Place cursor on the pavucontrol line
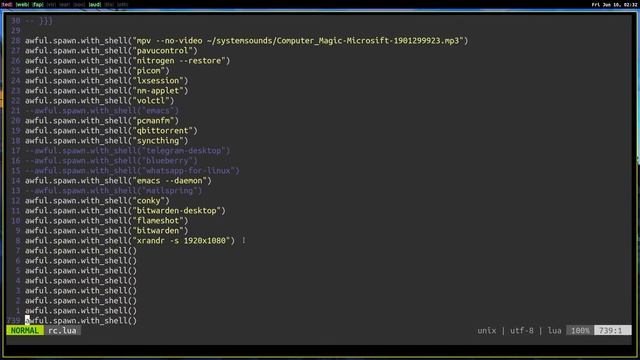The width and height of the screenshot is (640, 360). 111,51
